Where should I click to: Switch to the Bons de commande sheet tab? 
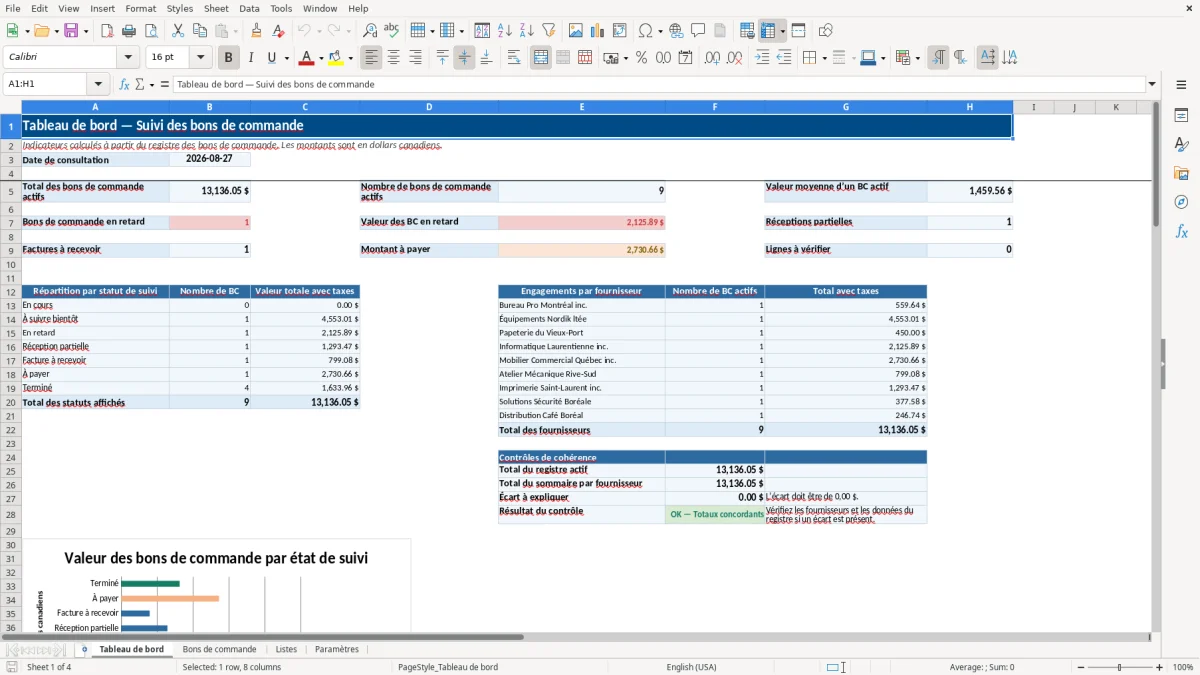219,649
